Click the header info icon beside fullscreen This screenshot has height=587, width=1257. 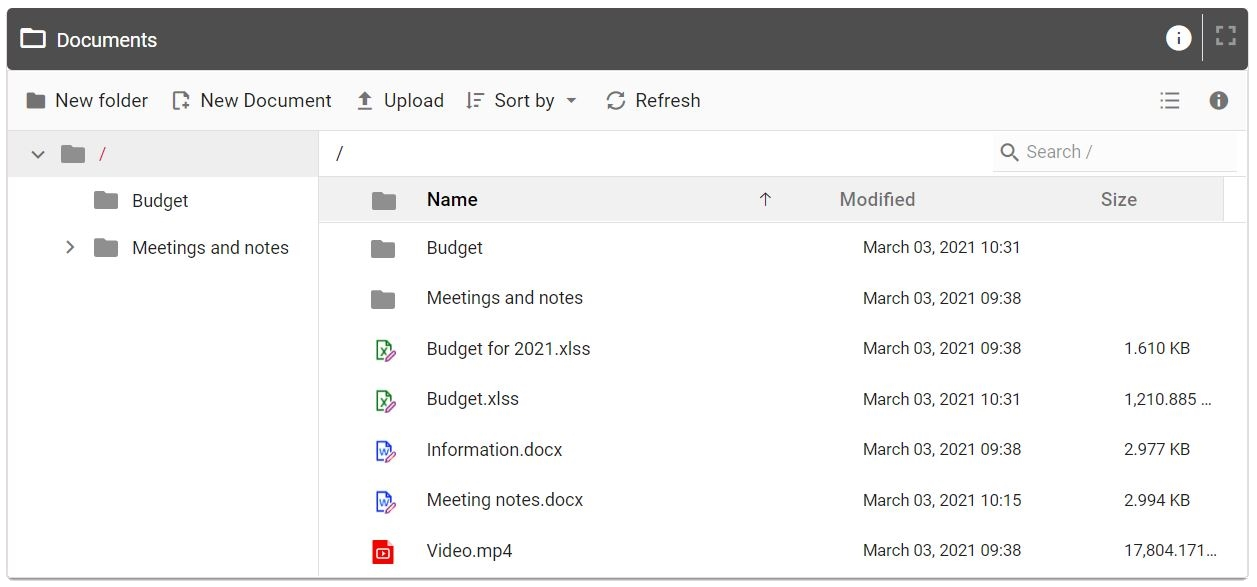pos(1178,38)
